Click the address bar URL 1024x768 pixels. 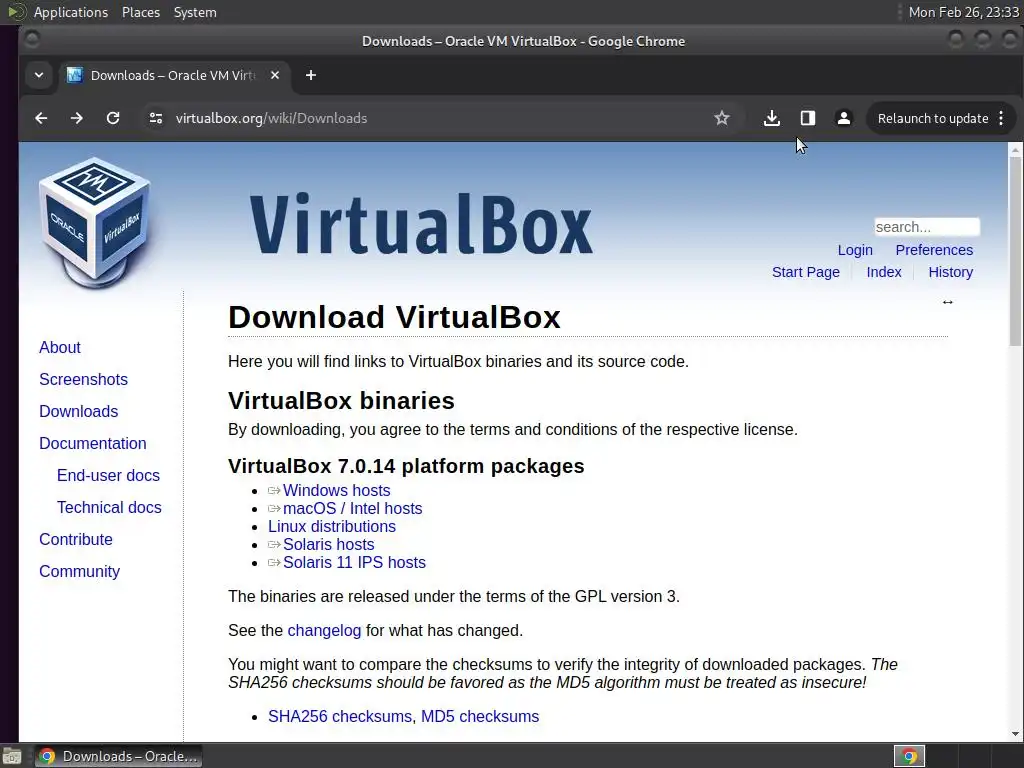pos(271,118)
